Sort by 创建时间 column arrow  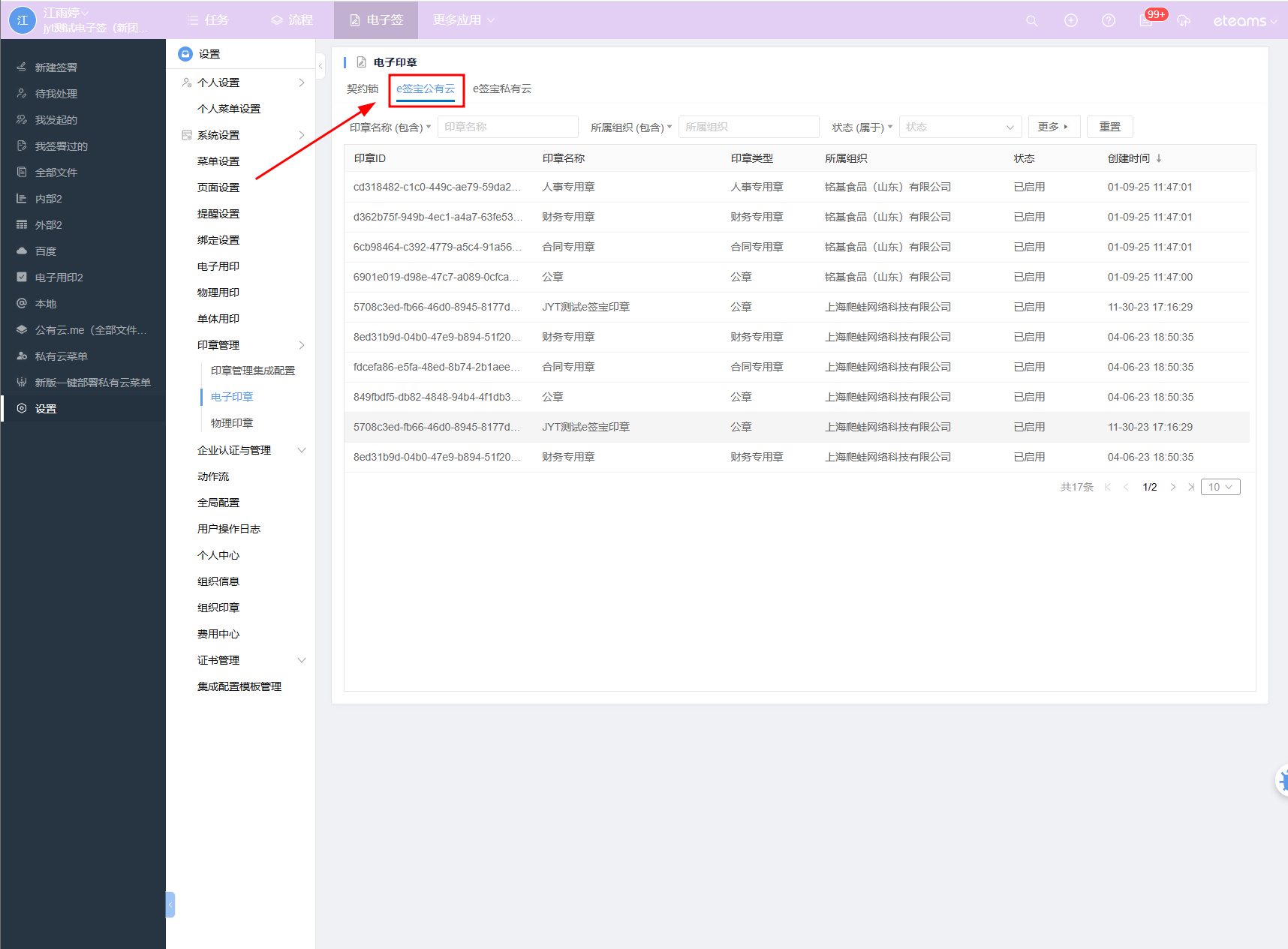click(1159, 158)
